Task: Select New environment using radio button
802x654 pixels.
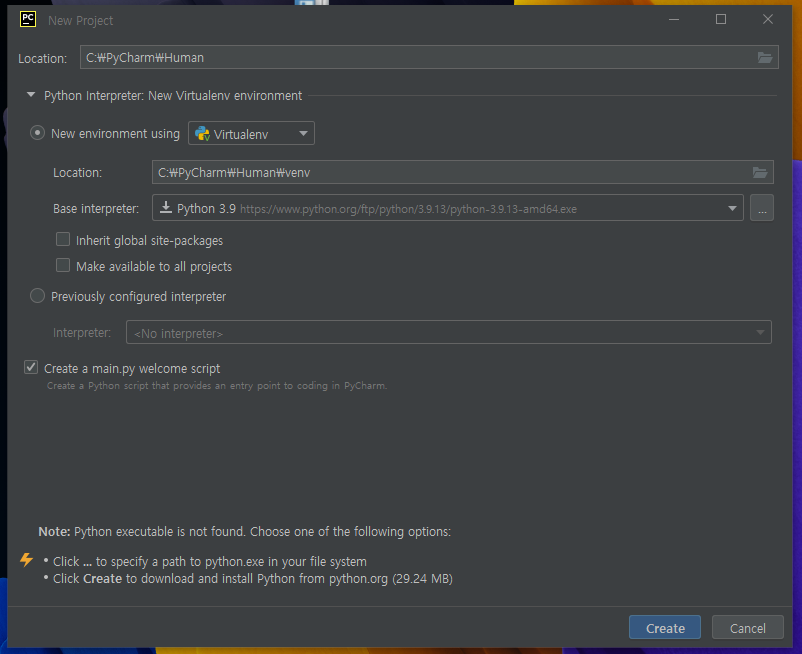Action: point(37,133)
